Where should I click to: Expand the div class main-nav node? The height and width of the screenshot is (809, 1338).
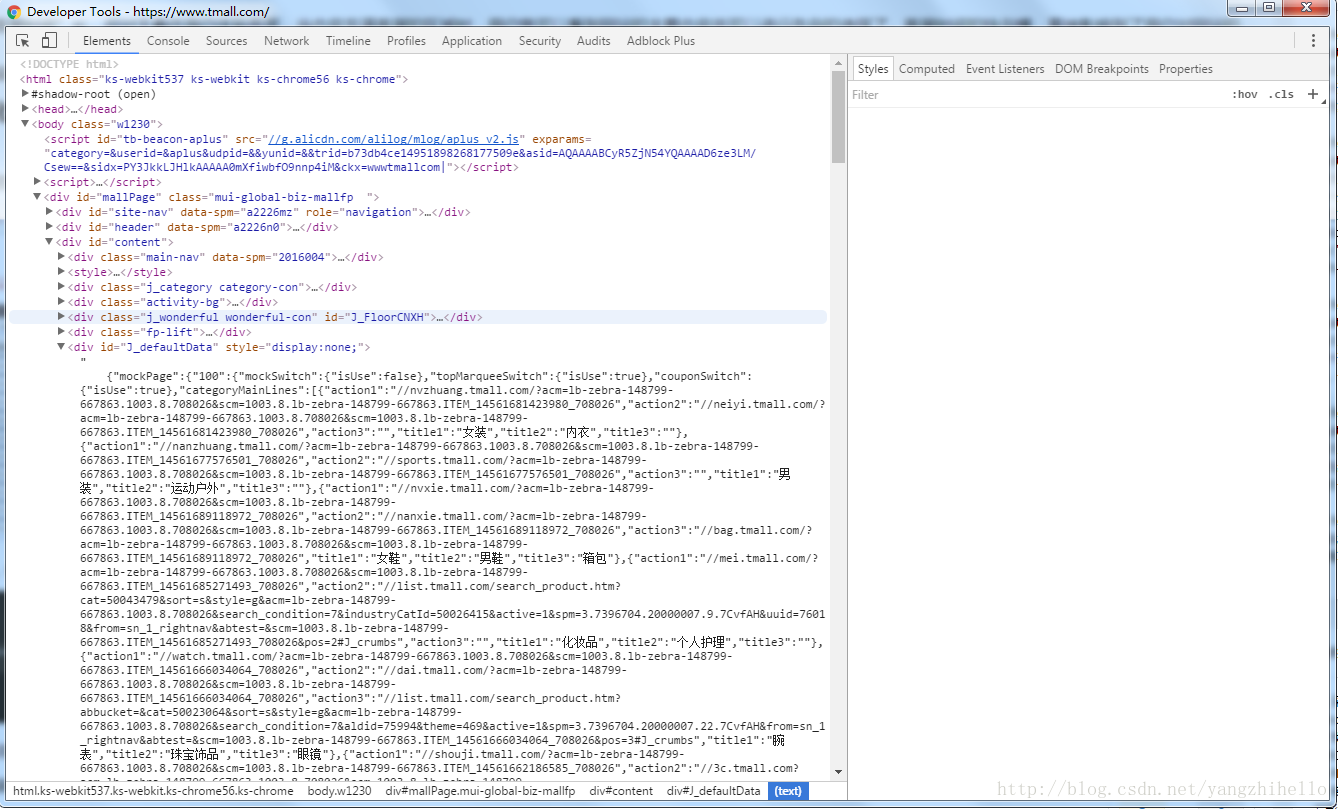tap(62, 257)
